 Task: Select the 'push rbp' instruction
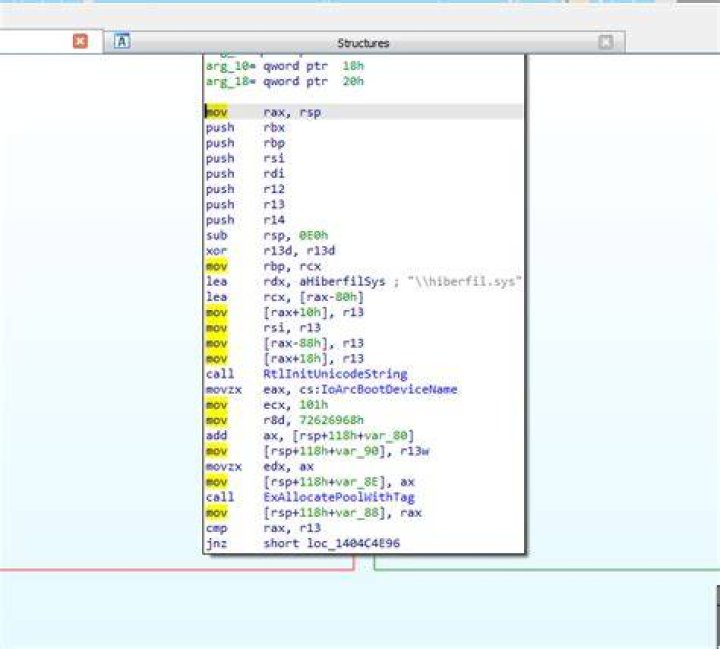(245, 143)
